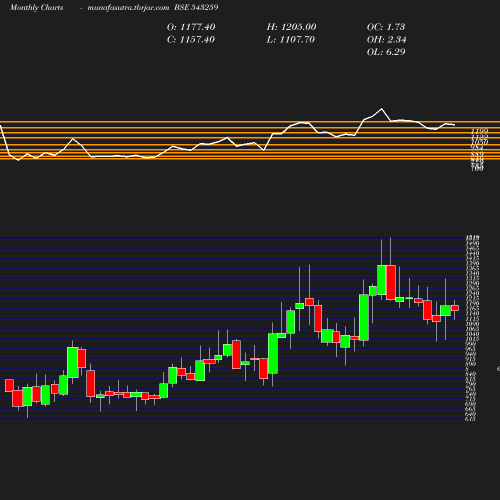Click the munafasutra.tbrjar.com source label
The width and height of the screenshot is (500, 500).
(x=128, y=7)
